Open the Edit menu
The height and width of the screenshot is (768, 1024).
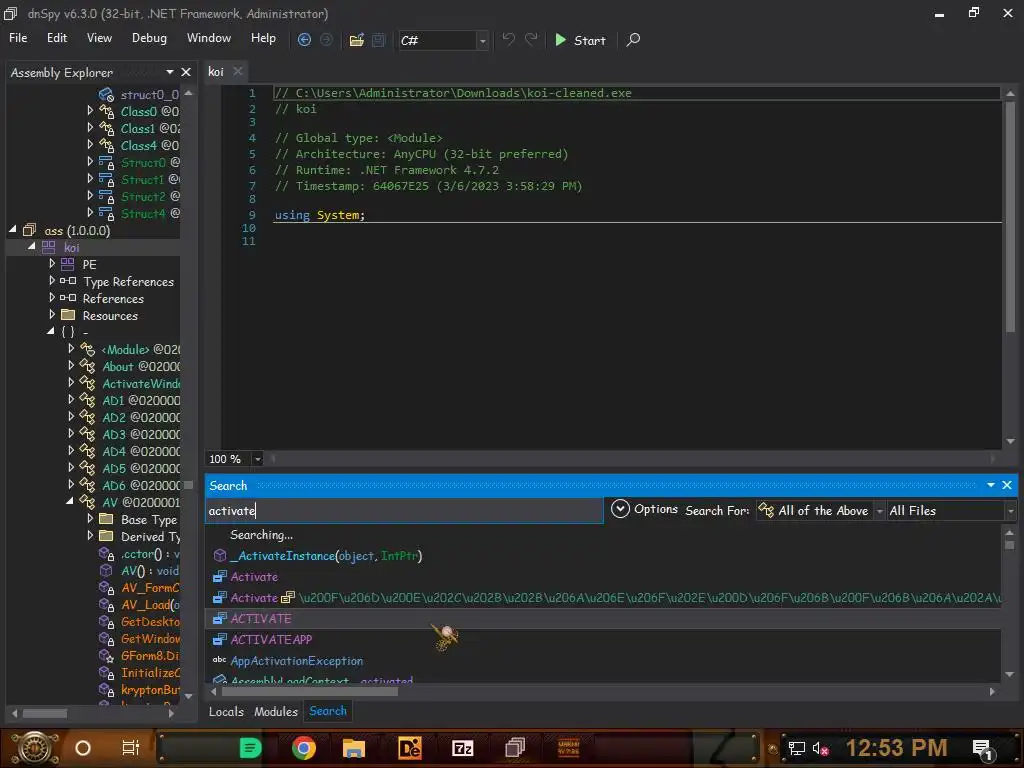point(57,38)
